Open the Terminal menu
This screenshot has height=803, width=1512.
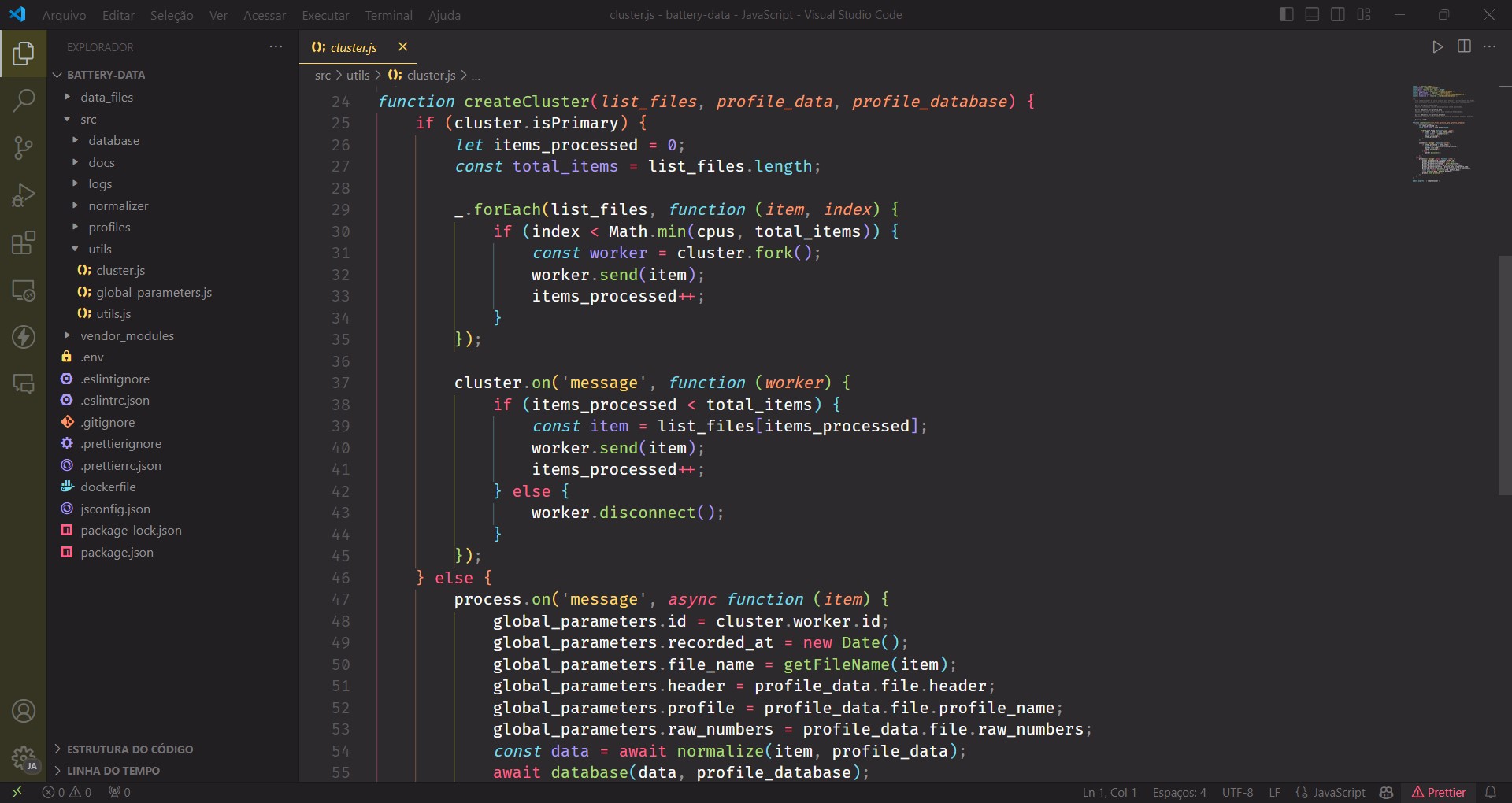pos(388,15)
